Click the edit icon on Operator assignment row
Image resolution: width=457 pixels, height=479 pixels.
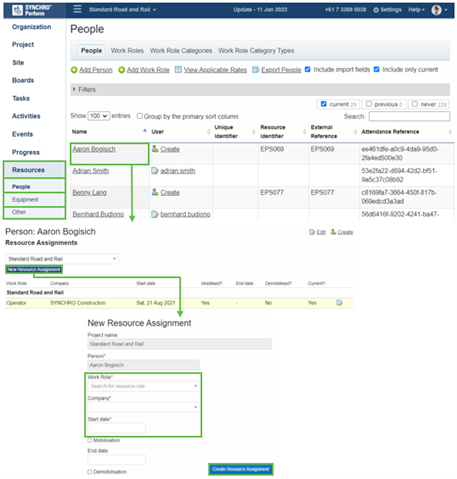point(339,303)
